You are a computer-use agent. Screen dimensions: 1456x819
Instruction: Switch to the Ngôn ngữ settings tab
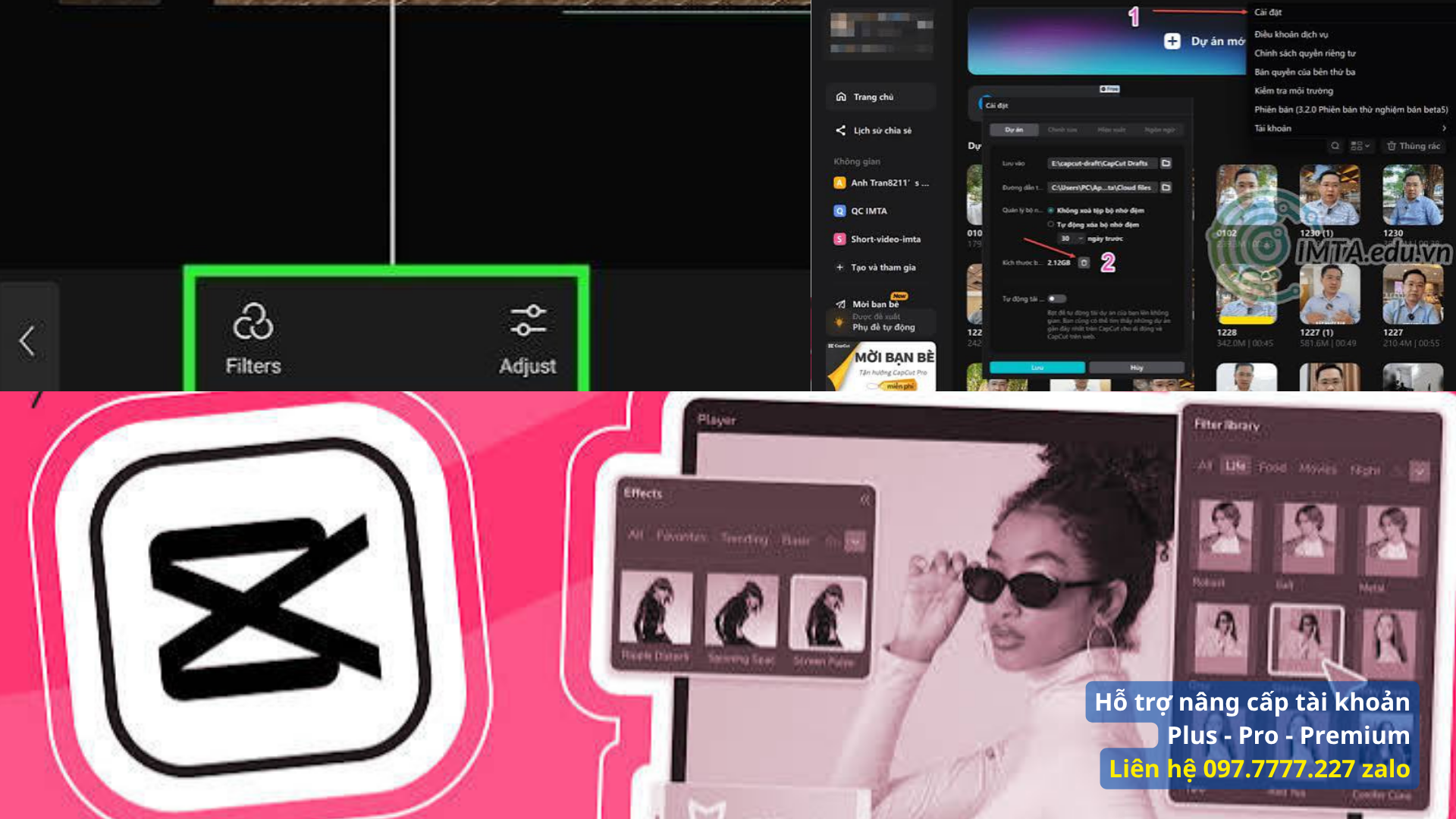[x=1159, y=130]
